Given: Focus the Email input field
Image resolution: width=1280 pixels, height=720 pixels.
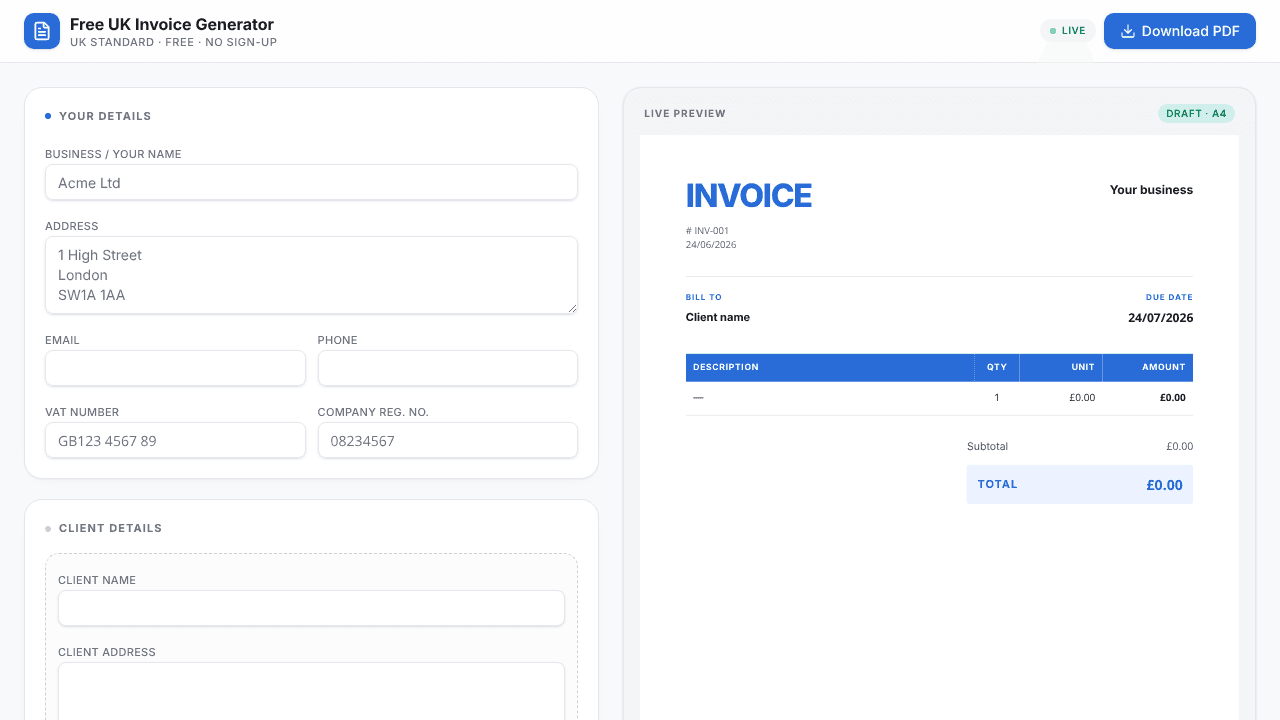Looking at the screenshot, I should pos(175,368).
